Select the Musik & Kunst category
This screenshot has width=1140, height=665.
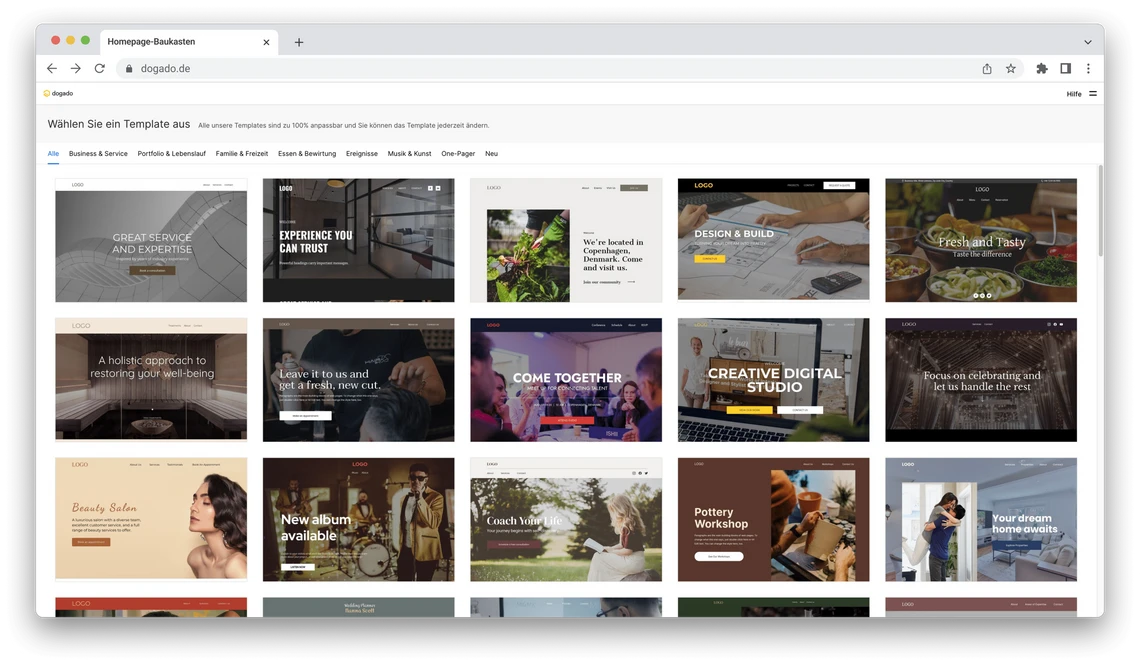point(409,153)
